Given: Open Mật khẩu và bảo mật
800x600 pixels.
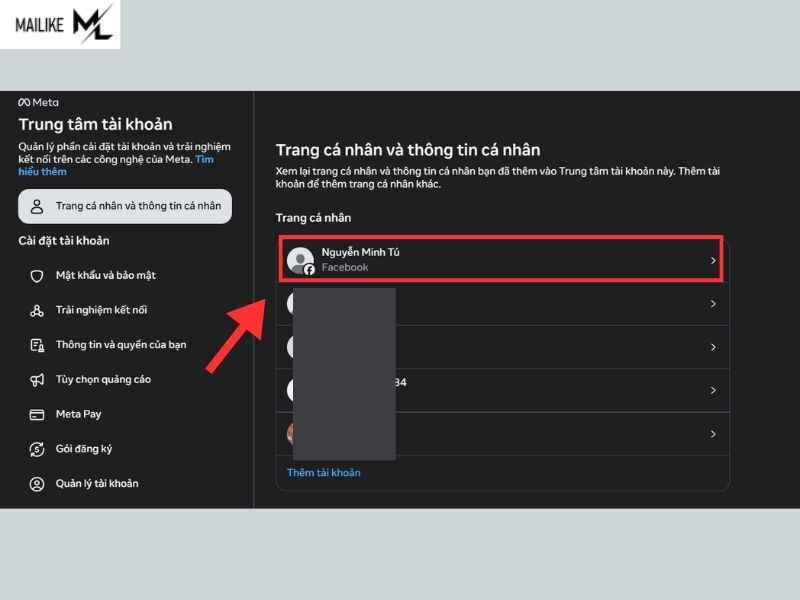Looking at the screenshot, I should pyautogui.click(x=106, y=276).
